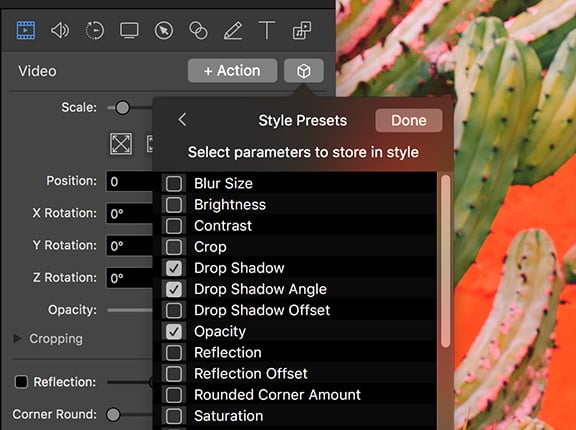Check the Brightness parameter
The image size is (576, 430).
click(x=174, y=205)
